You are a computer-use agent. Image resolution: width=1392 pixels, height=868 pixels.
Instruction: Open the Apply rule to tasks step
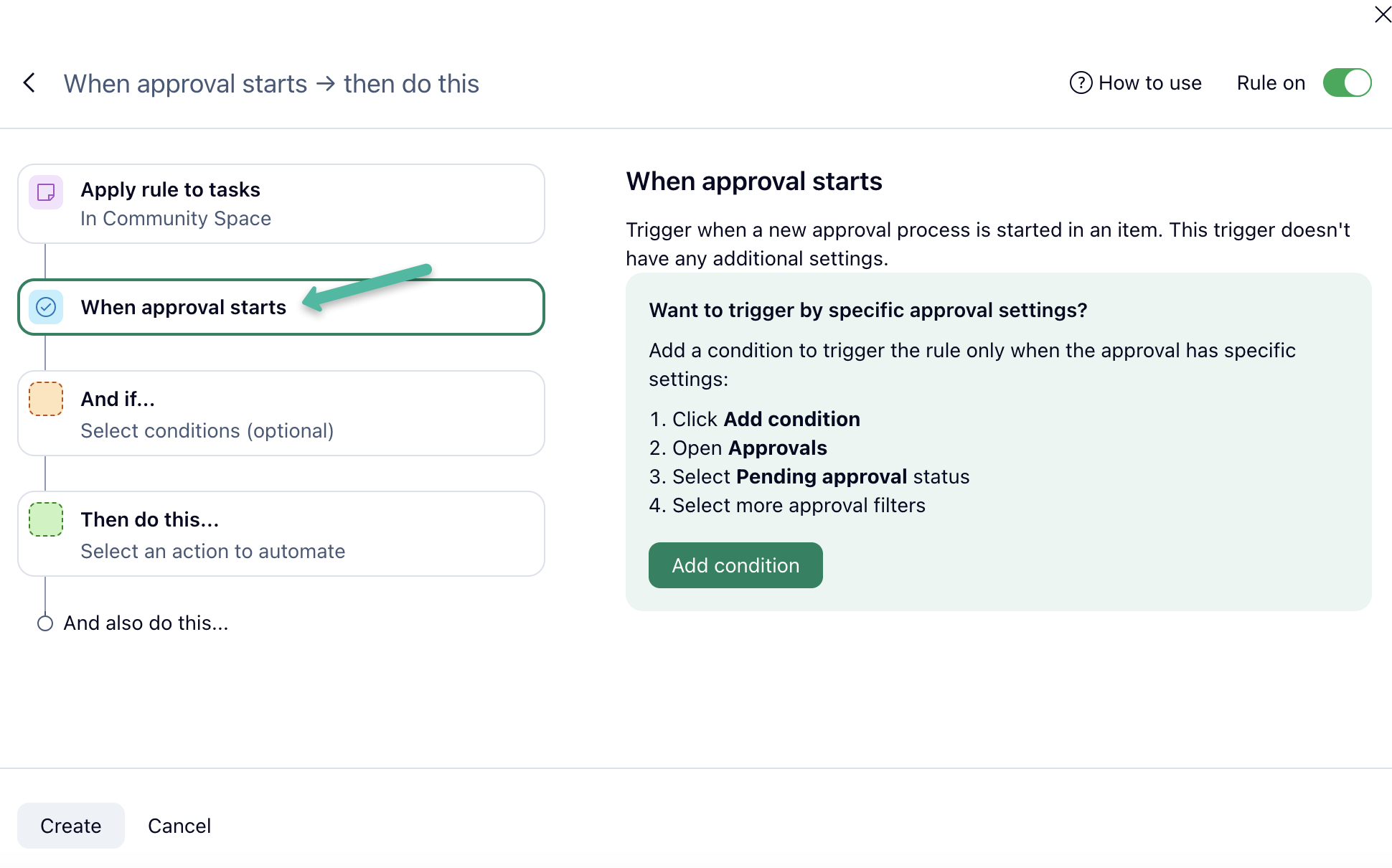click(x=281, y=204)
